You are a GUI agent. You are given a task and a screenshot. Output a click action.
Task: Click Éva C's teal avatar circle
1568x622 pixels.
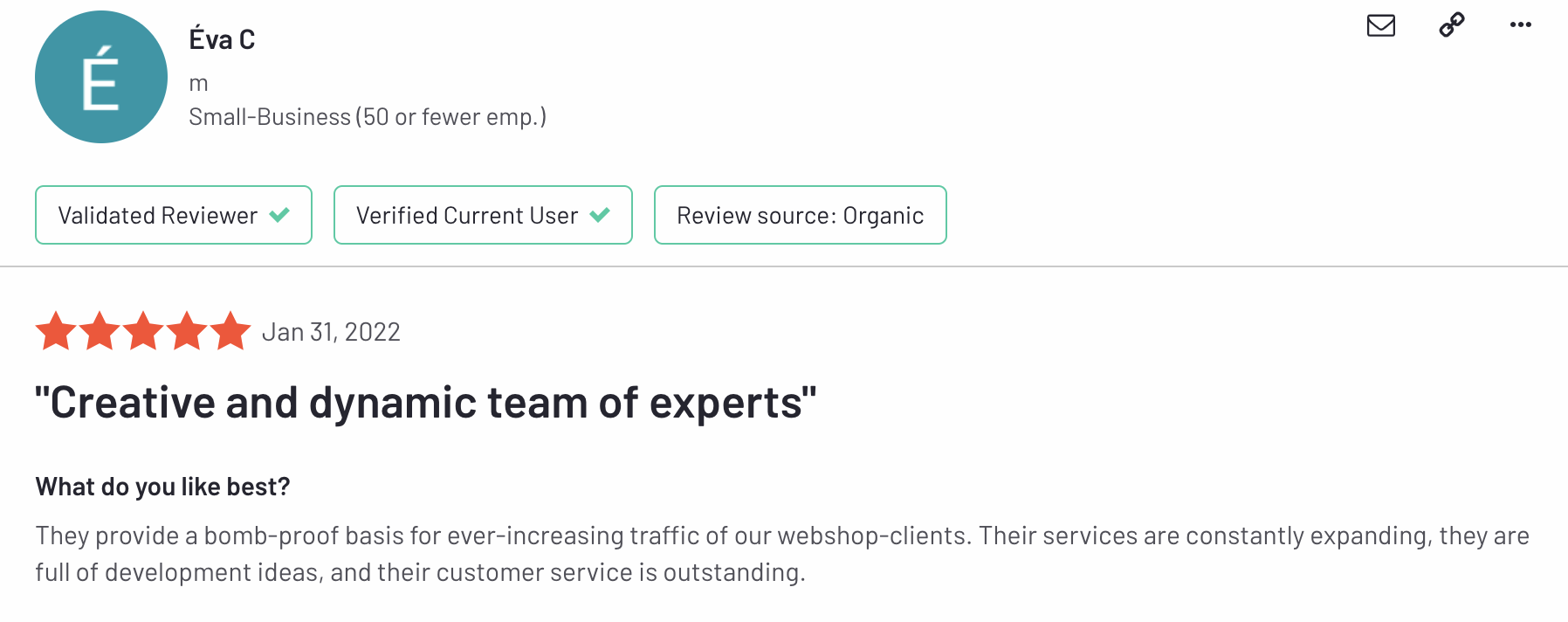click(101, 77)
